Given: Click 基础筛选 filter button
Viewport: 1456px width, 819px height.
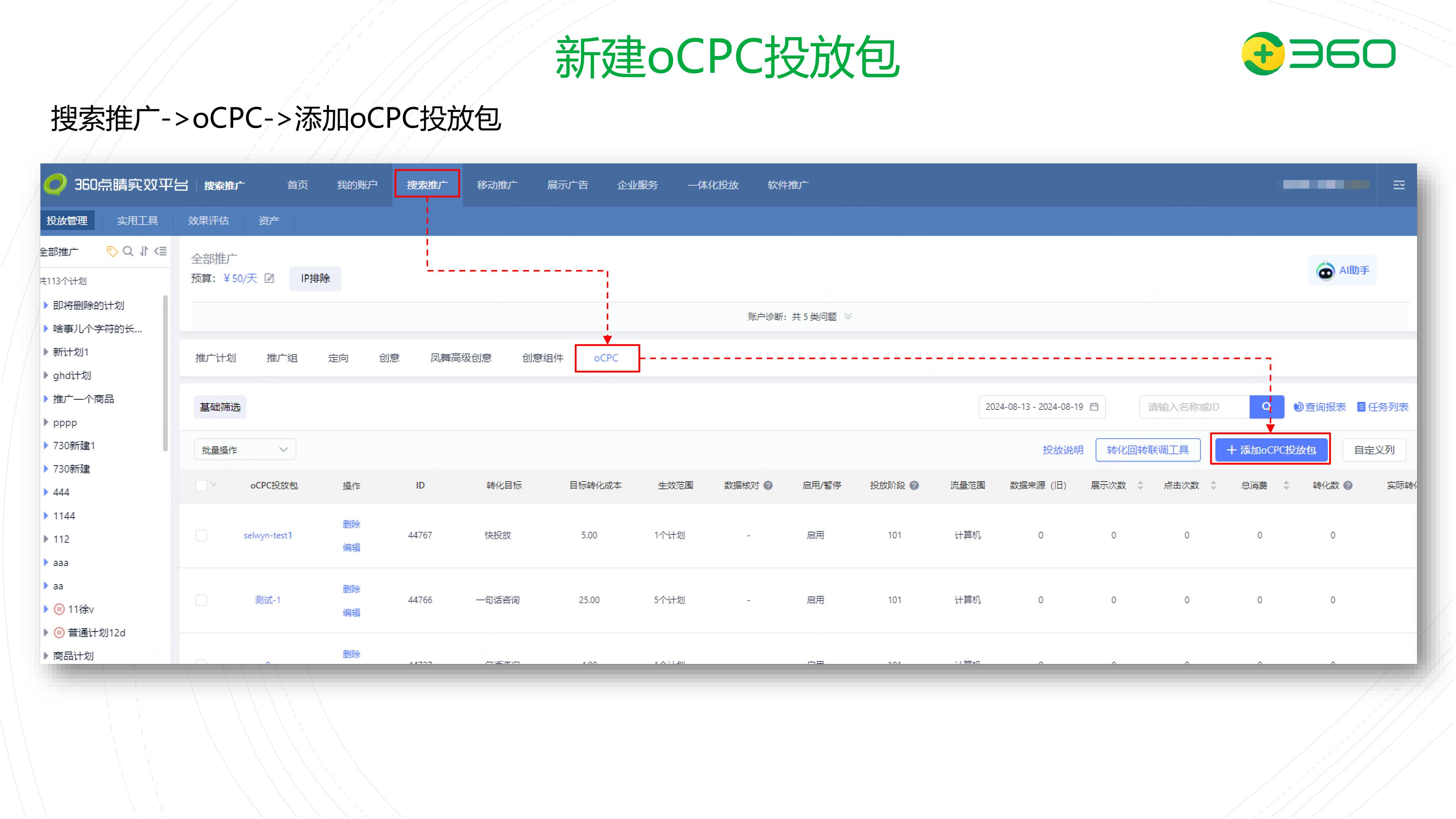Looking at the screenshot, I should [x=220, y=407].
